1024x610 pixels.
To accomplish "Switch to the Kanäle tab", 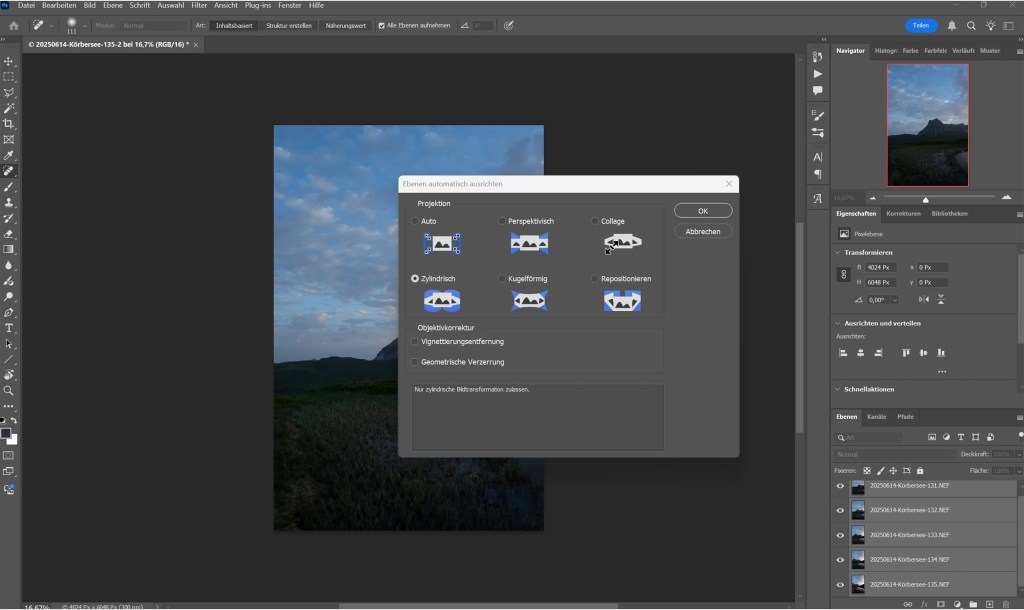I will coord(876,417).
